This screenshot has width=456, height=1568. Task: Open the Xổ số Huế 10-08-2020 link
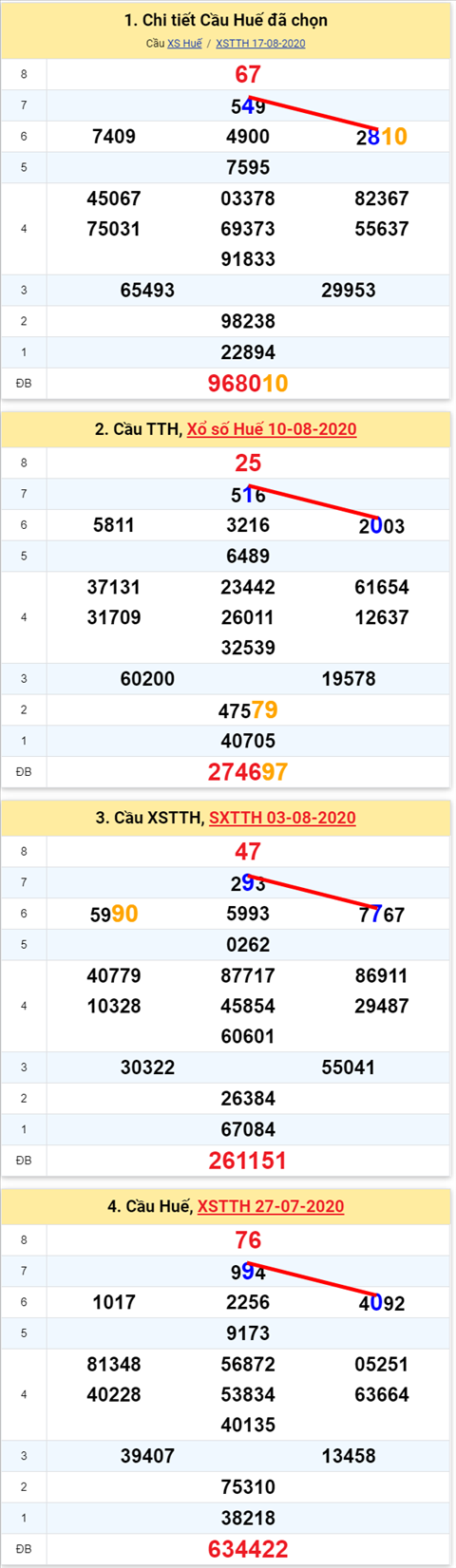(272, 429)
